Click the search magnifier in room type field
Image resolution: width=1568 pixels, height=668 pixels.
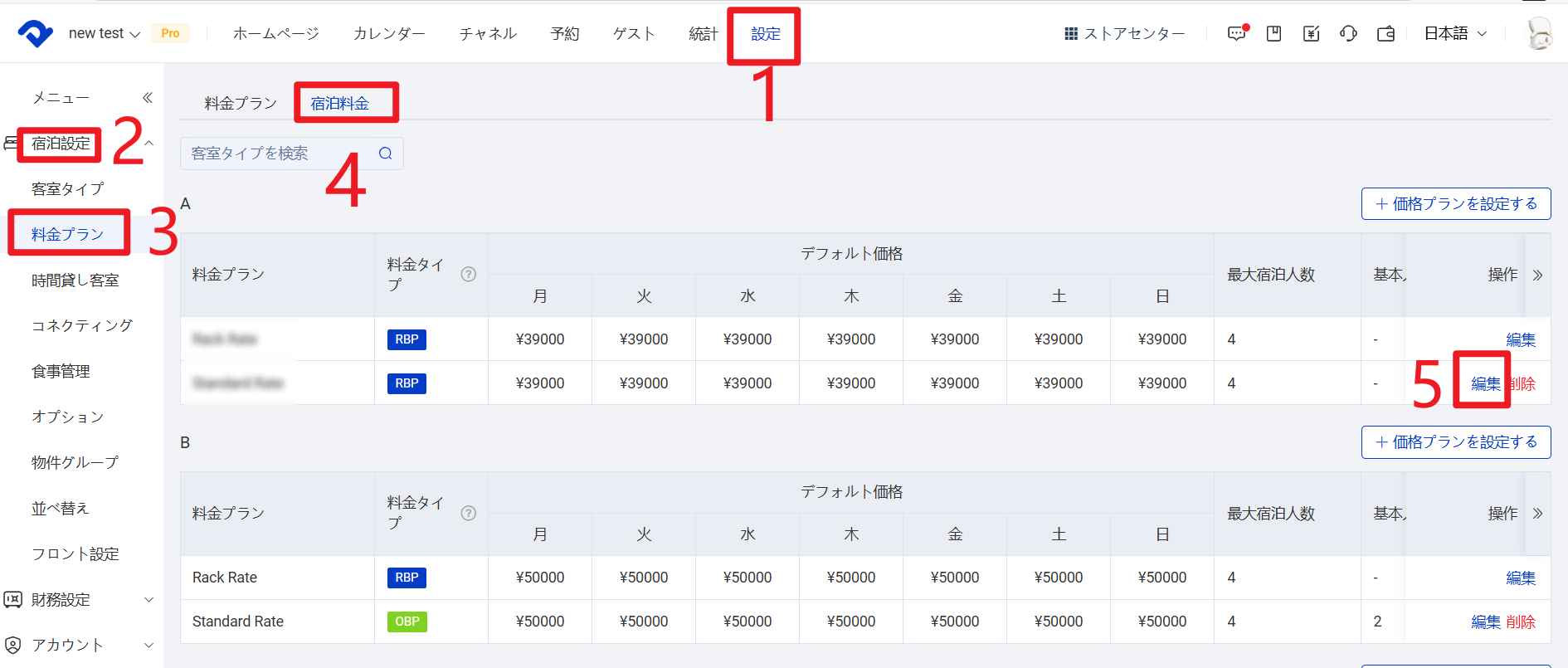pos(386,154)
